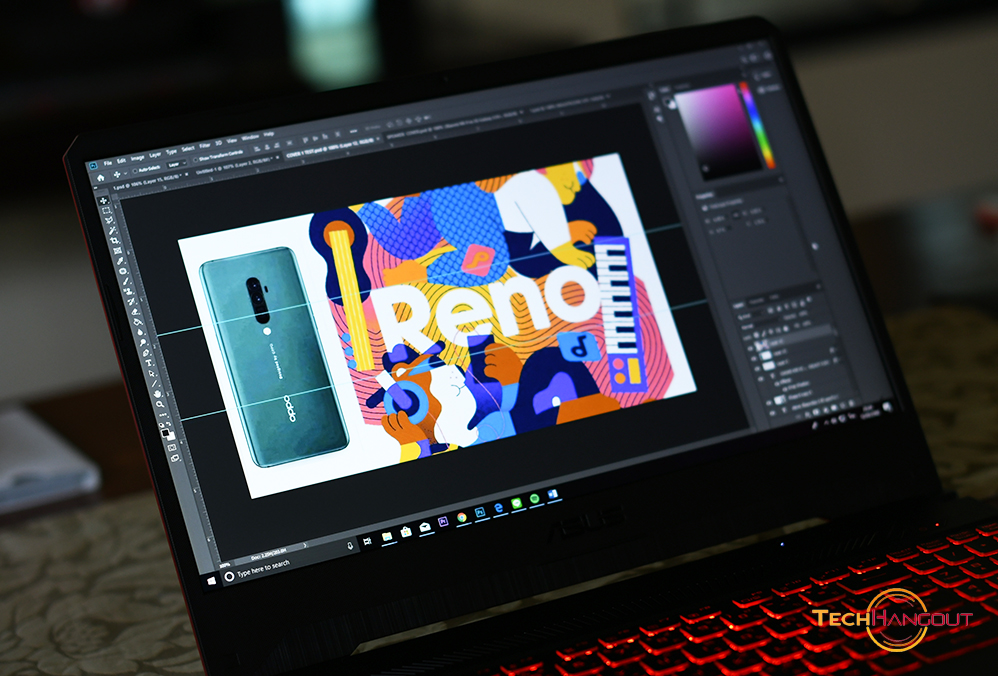Expand the status bar document info arrow

[305, 546]
